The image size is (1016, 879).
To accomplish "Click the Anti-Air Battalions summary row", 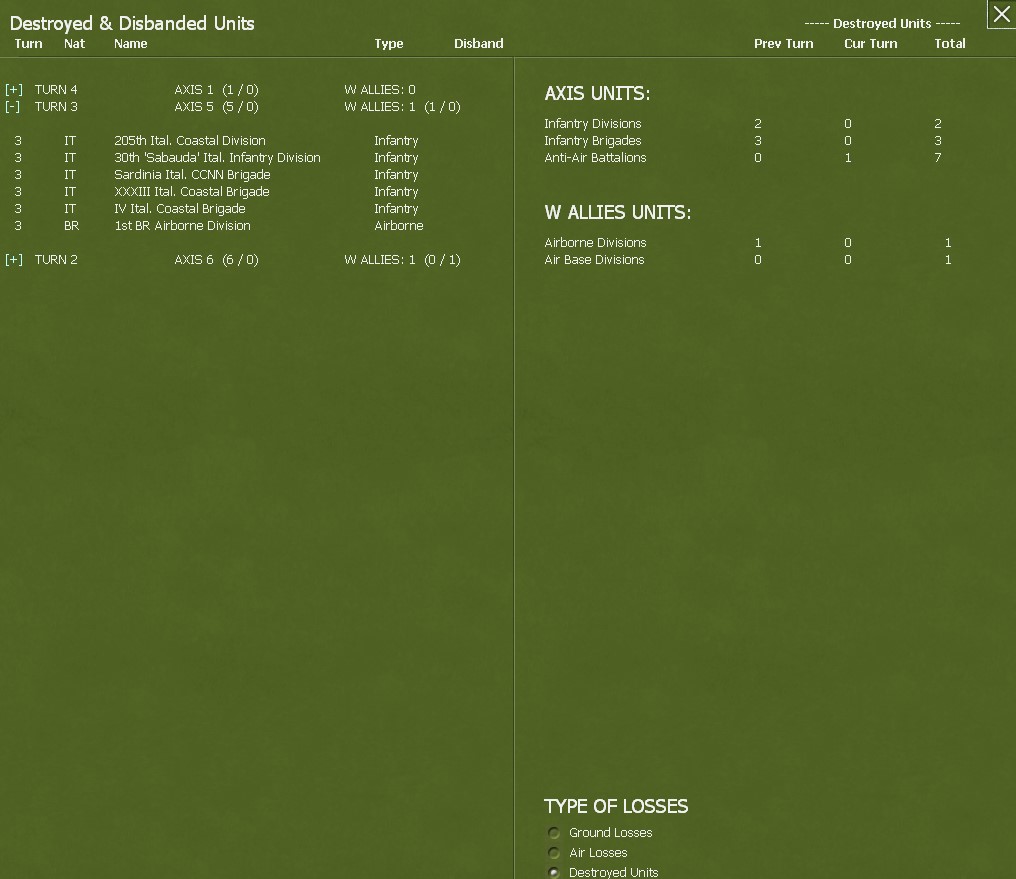I will point(595,158).
